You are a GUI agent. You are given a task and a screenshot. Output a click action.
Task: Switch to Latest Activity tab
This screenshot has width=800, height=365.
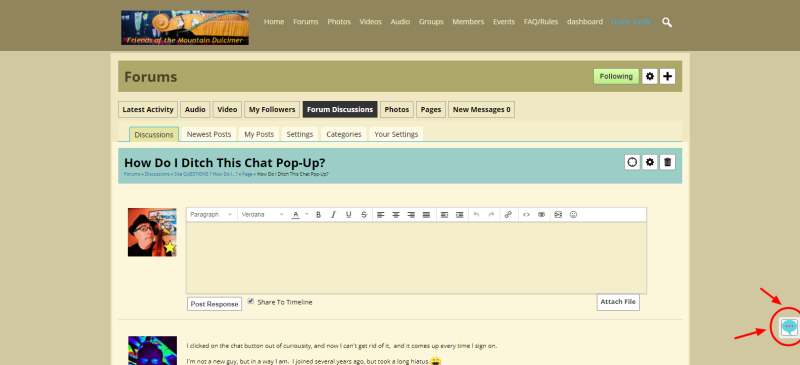click(148, 109)
